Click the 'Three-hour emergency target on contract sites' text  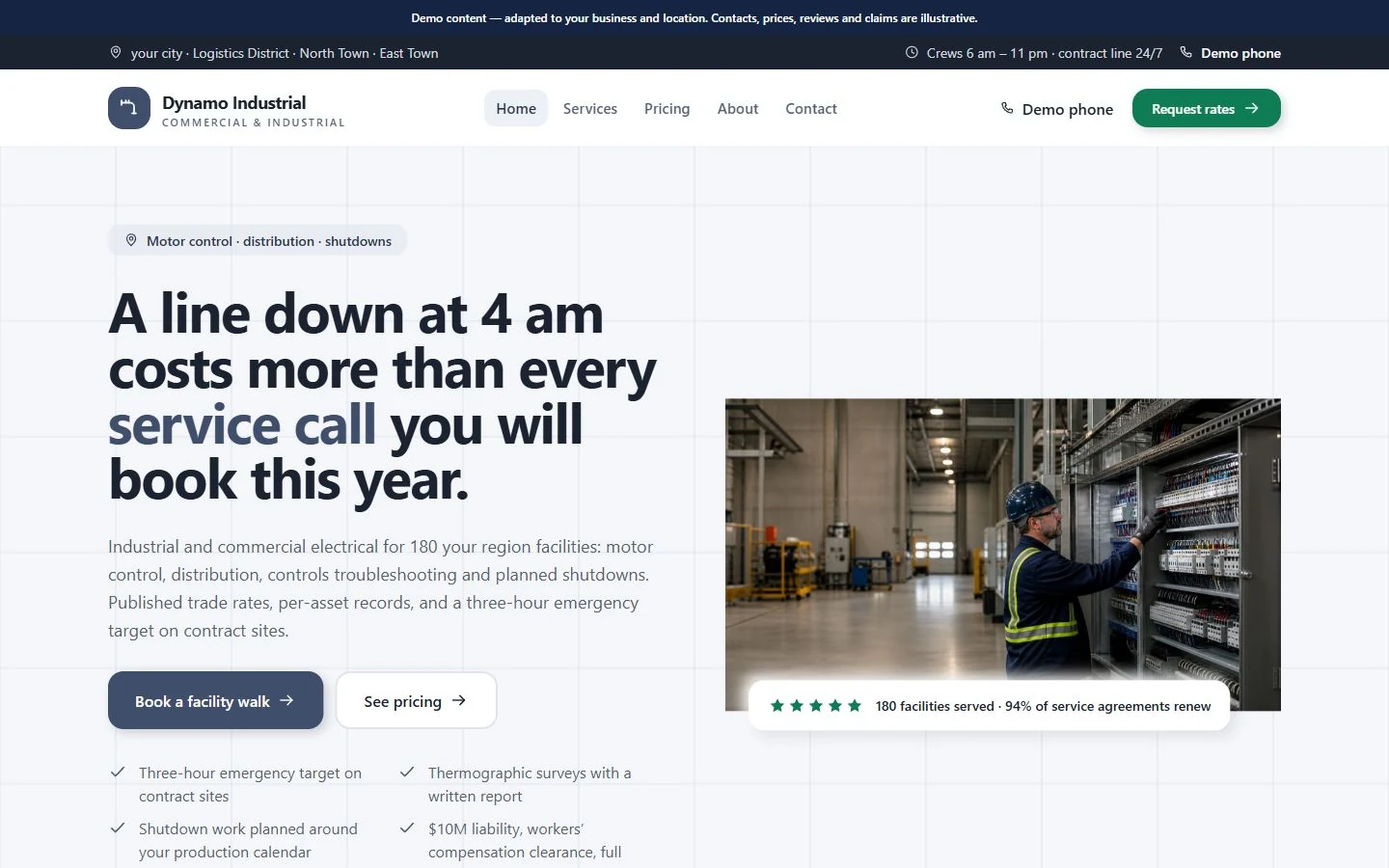pyautogui.click(x=251, y=784)
